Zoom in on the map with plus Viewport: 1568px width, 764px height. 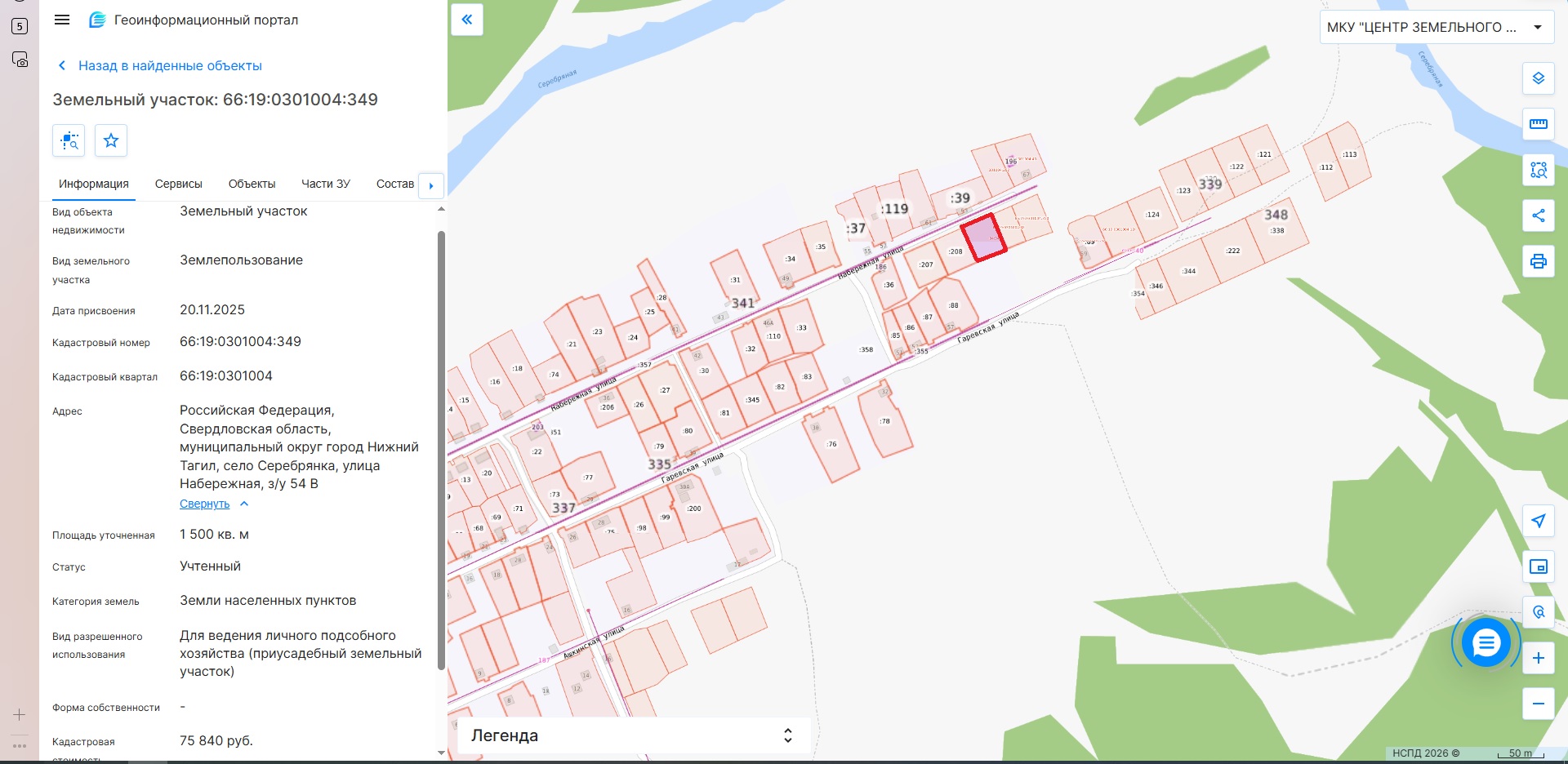pyautogui.click(x=1539, y=658)
